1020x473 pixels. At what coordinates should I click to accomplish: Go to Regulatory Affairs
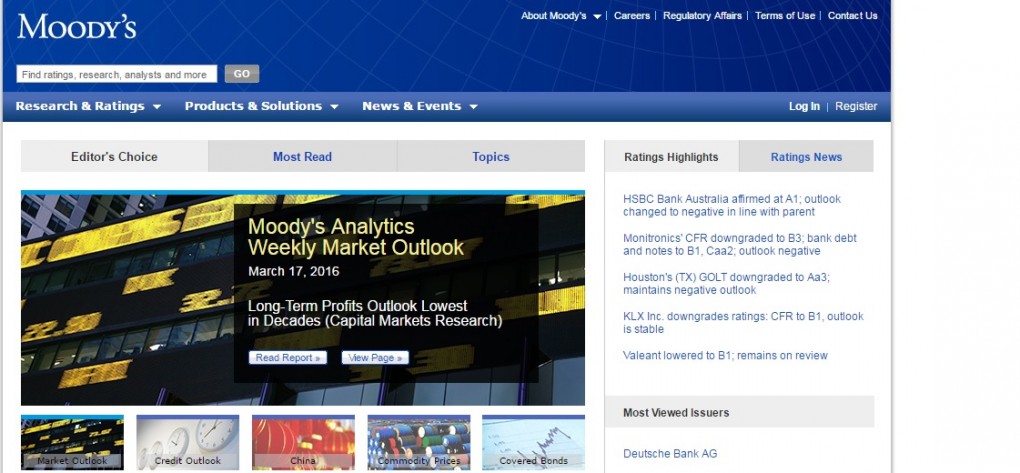point(702,16)
